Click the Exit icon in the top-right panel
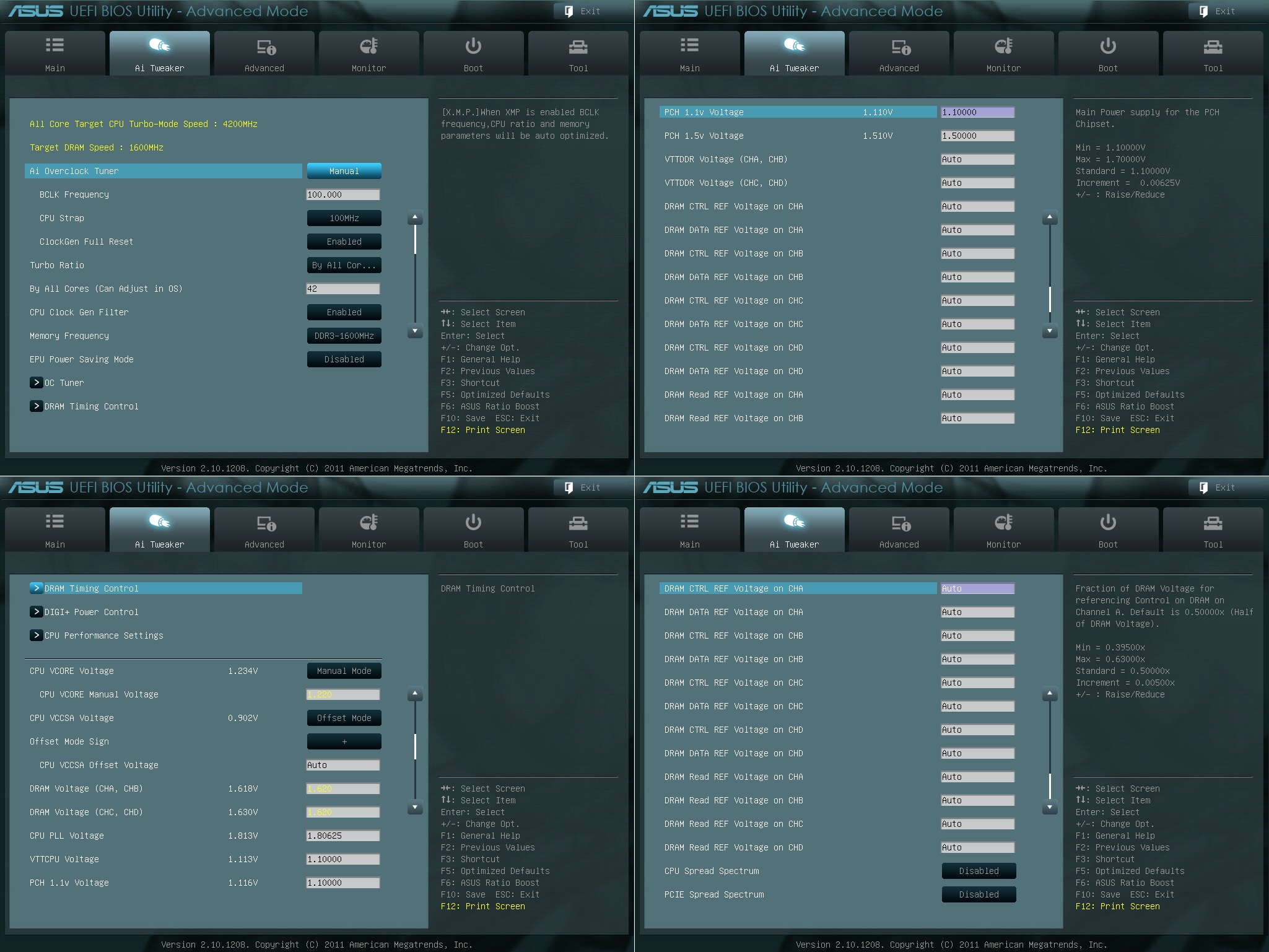The width and height of the screenshot is (1269, 952). 1203,11
